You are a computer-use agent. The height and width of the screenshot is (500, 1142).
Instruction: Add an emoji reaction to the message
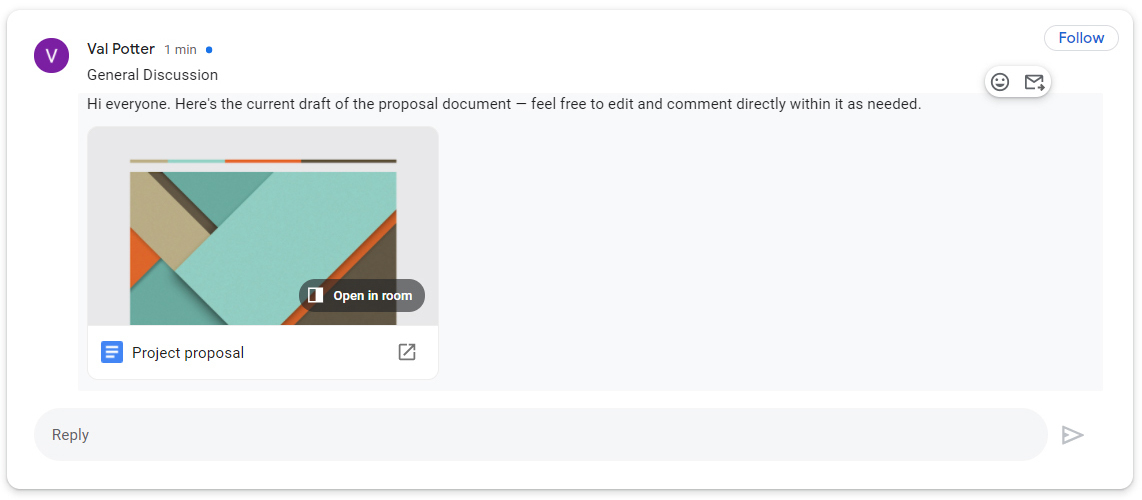click(x=1000, y=82)
